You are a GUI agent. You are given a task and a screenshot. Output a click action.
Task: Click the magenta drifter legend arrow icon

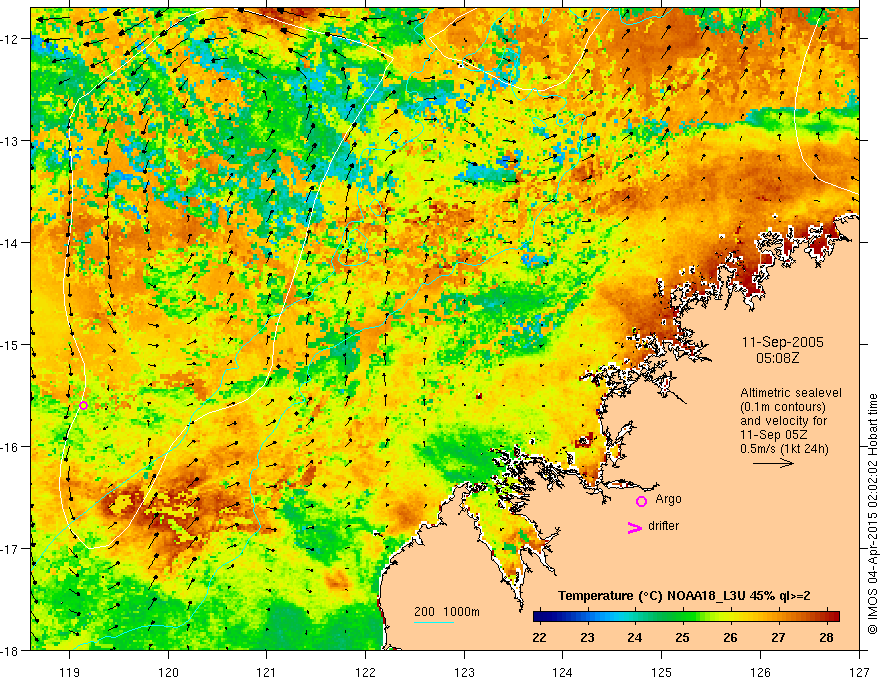634,527
